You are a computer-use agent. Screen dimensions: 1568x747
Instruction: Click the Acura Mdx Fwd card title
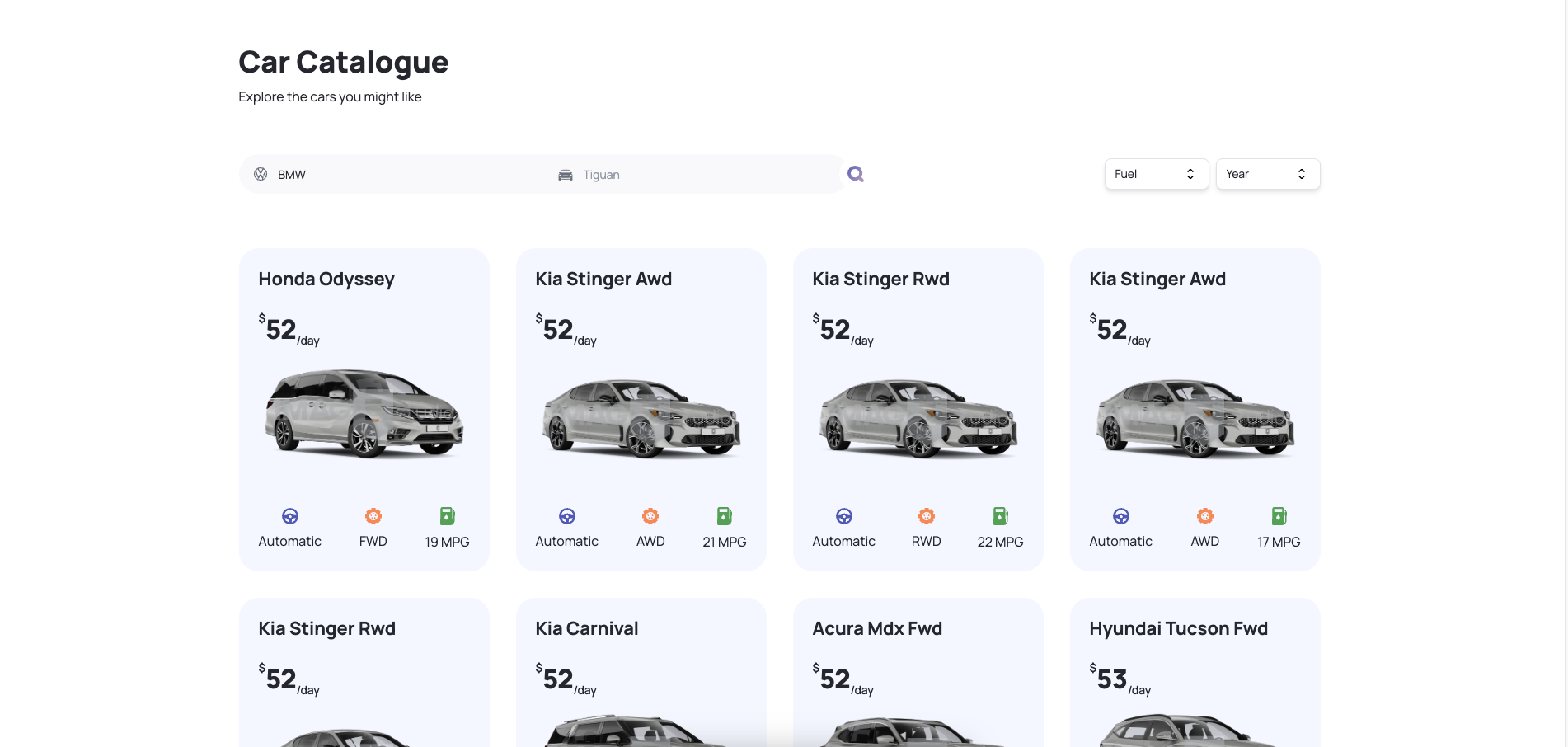(877, 629)
